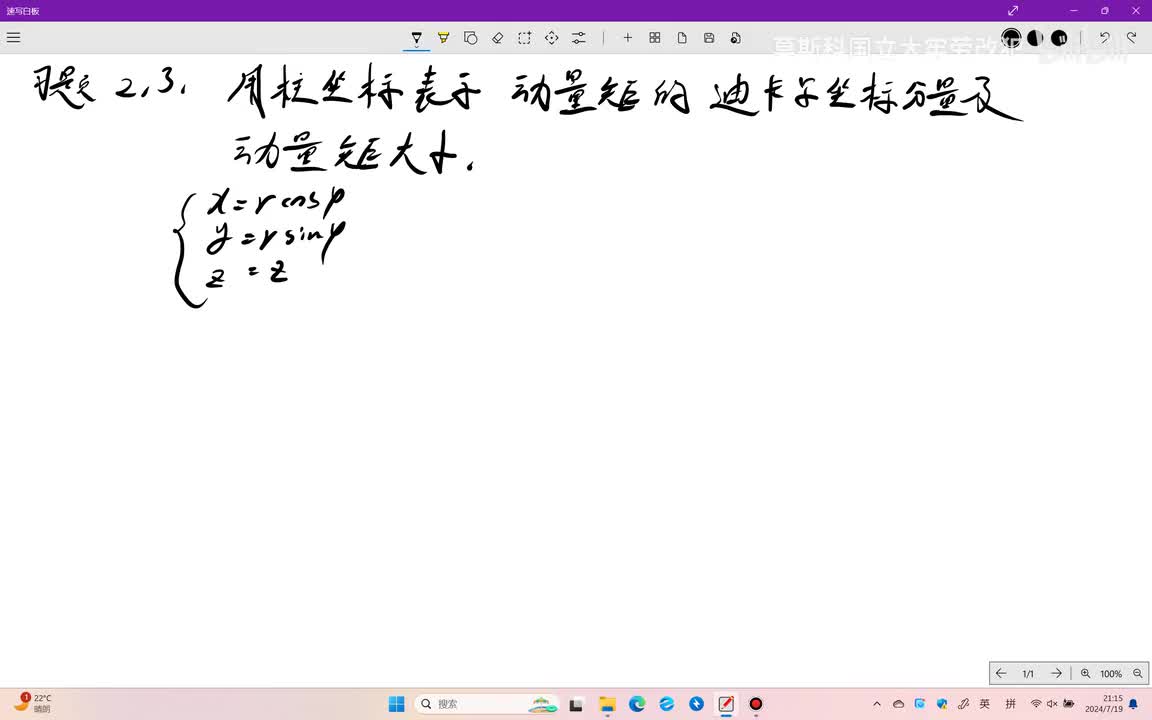Open Wi-Fi network settings tray icon
1152x720 pixels.
[1036, 704]
